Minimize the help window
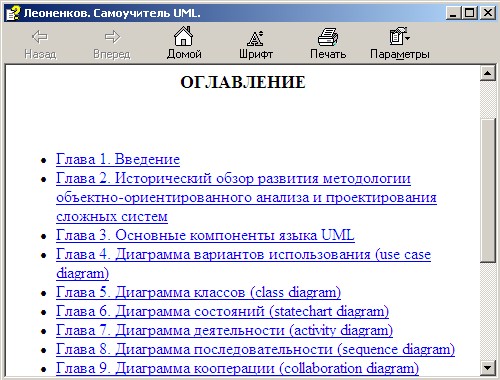The width and height of the screenshot is (500, 380). [x=453, y=13]
